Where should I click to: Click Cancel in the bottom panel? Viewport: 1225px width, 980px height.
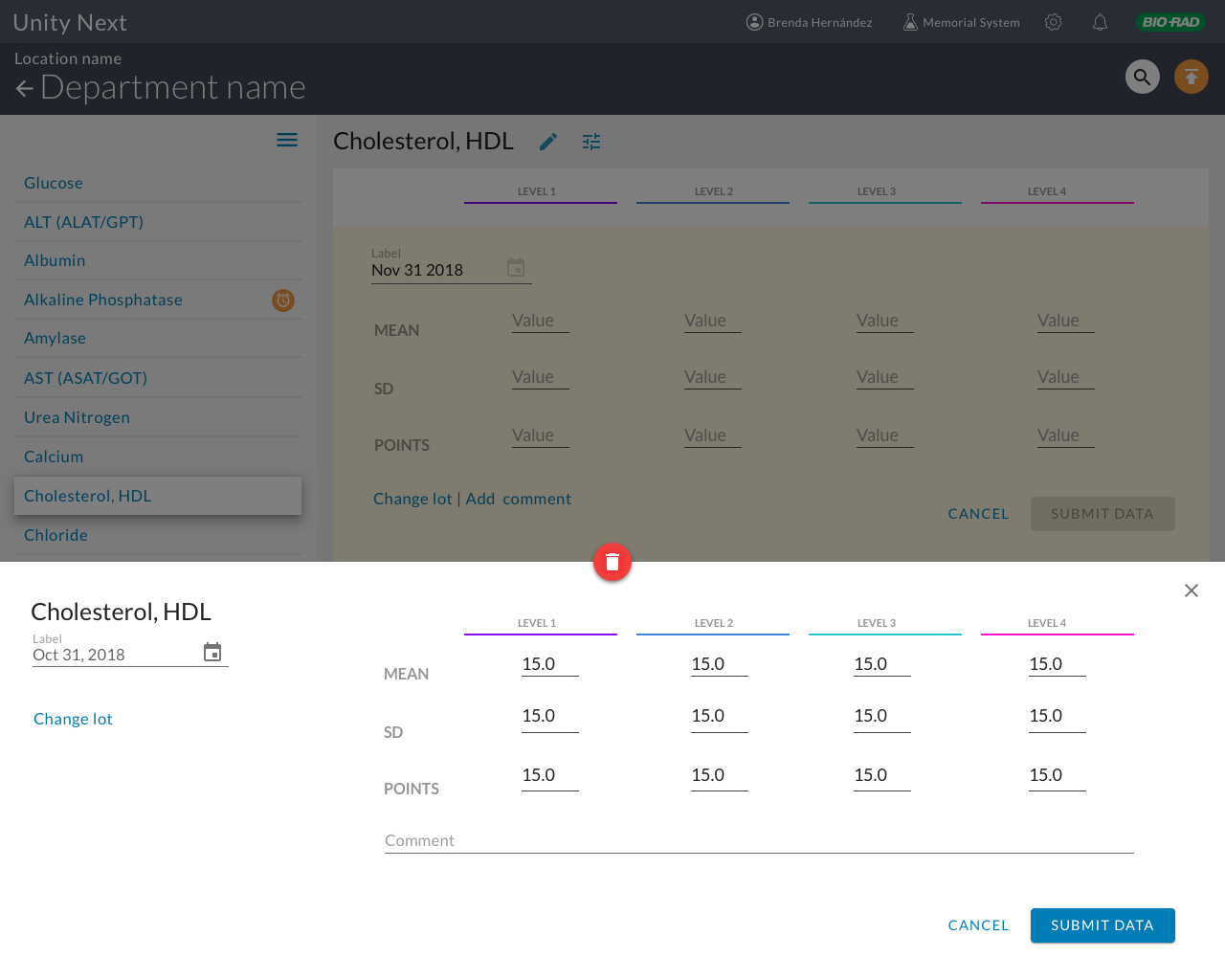[x=977, y=925]
